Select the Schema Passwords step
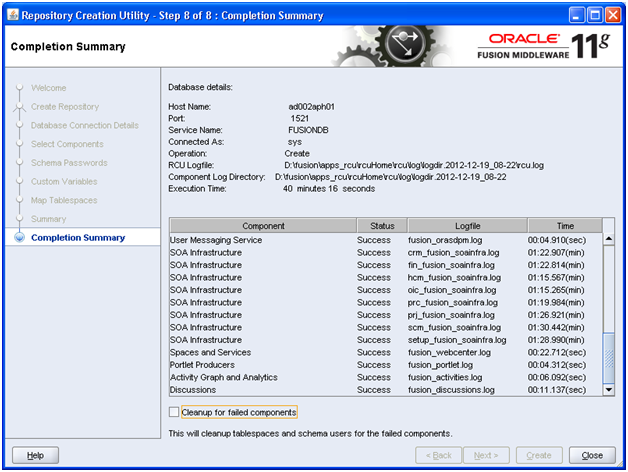 [x=69, y=163]
